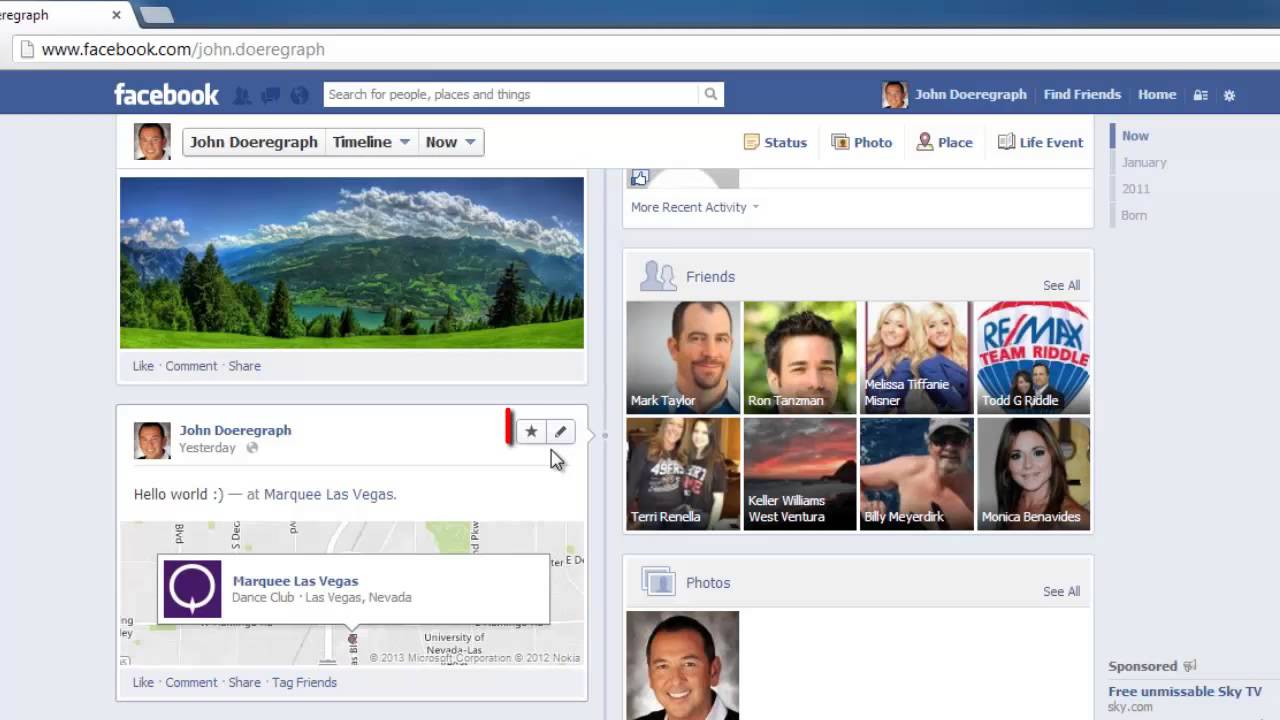This screenshot has height=720, width=1280.
Task: Click See All in Friends section
Action: (x=1061, y=285)
